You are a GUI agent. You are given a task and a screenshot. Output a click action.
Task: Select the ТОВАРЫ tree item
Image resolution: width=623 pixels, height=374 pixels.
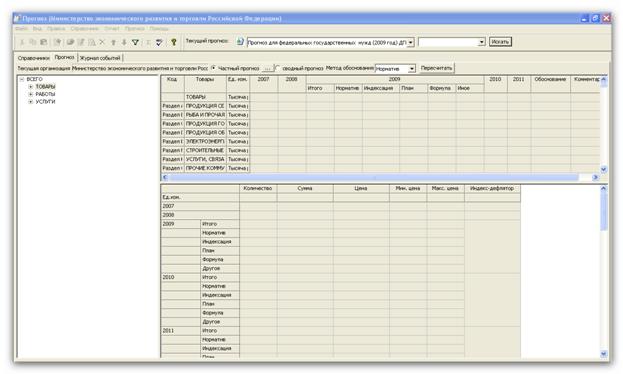point(45,87)
